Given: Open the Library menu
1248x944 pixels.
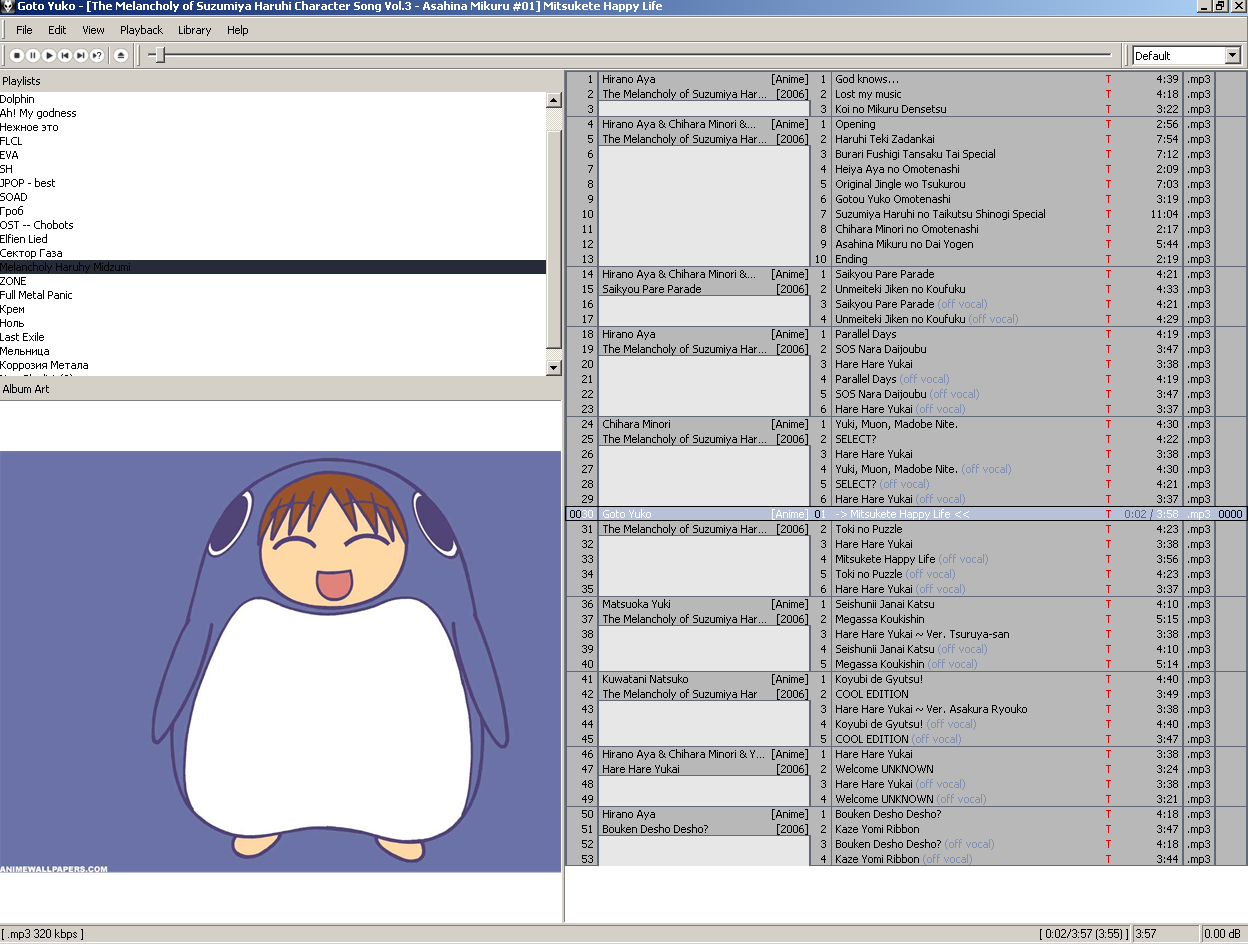Looking at the screenshot, I should 195,30.
